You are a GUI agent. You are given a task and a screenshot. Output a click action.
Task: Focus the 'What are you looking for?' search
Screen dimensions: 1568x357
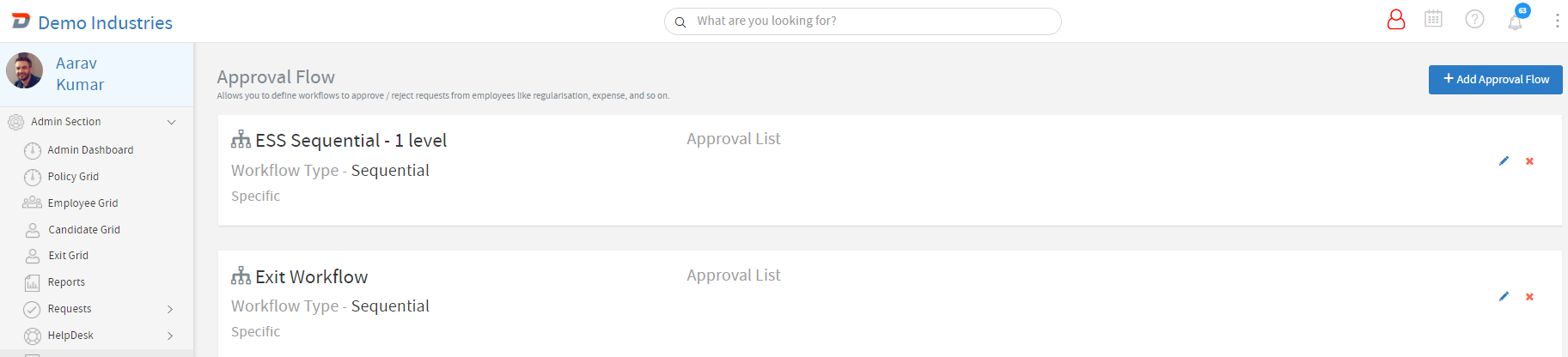(x=863, y=21)
